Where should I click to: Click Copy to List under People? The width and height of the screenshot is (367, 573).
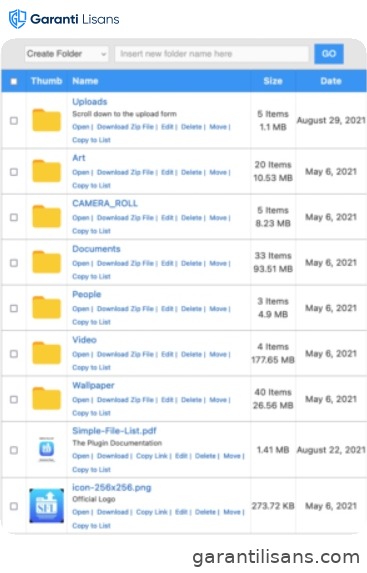pos(91,322)
